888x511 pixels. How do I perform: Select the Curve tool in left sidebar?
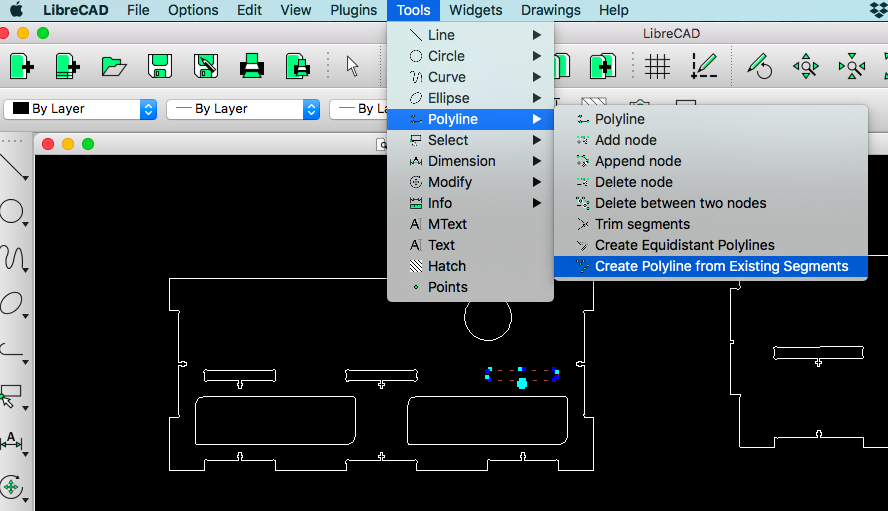[x=14, y=258]
